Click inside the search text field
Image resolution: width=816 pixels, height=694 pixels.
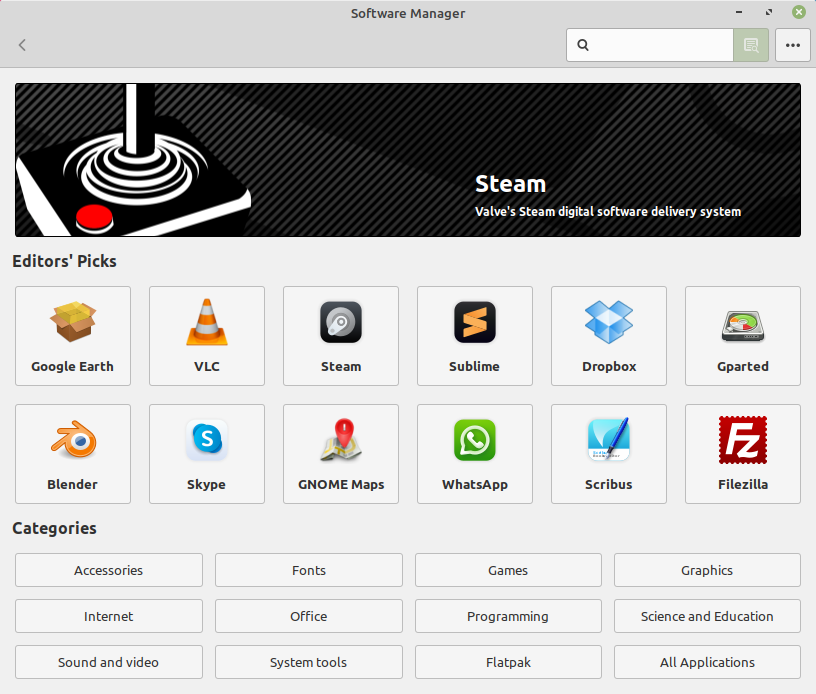coord(650,45)
